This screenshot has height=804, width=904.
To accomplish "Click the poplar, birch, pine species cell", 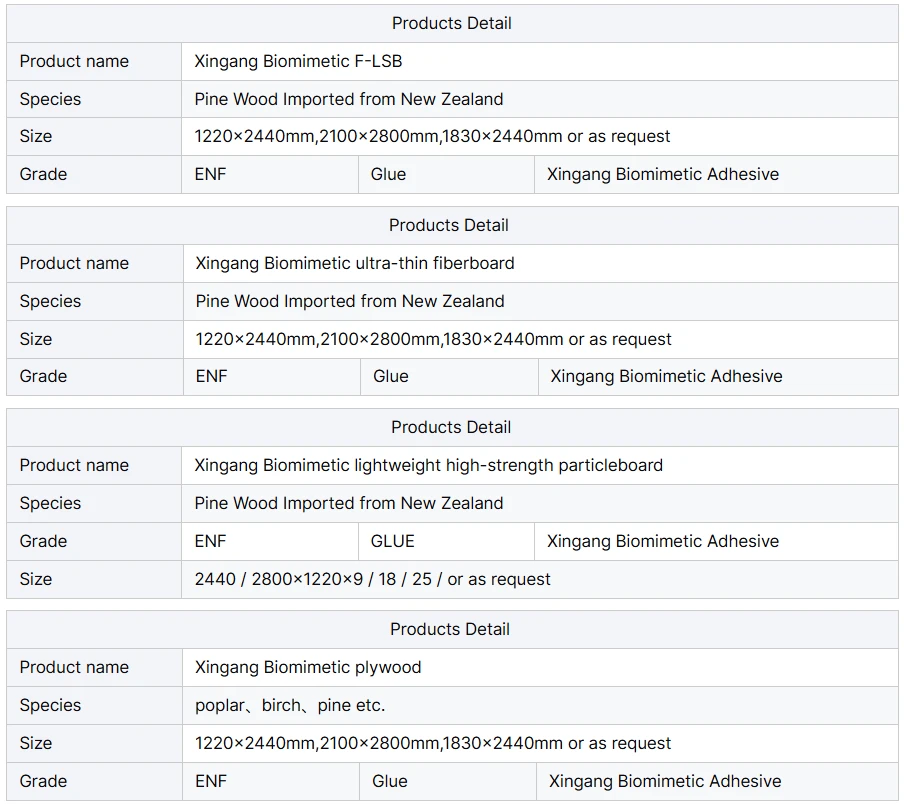I will tap(540, 705).
